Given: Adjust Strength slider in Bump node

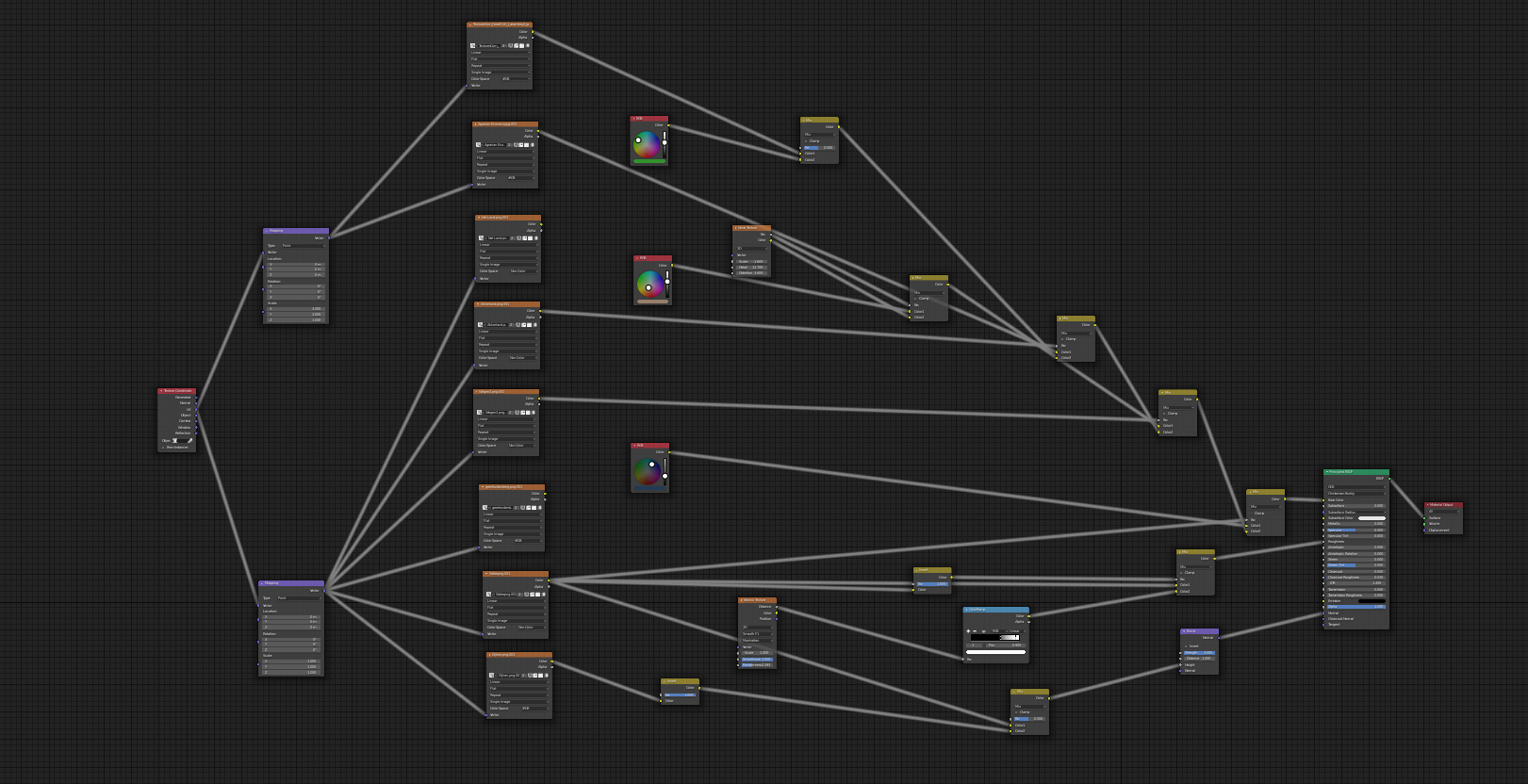Looking at the screenshot, I should 1199,653.
